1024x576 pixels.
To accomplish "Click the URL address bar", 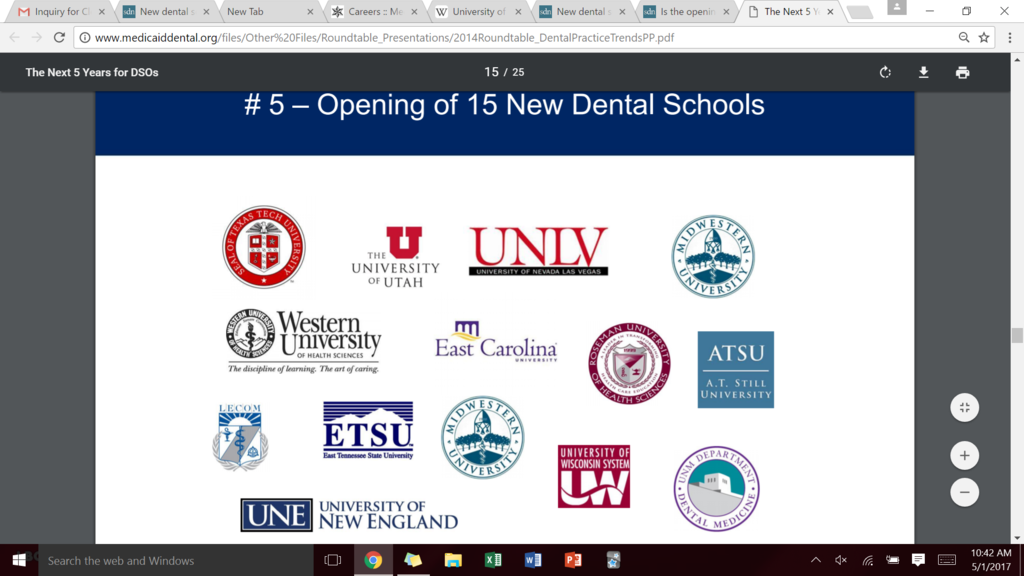I will pyautogui.click(x=500, y=37).
